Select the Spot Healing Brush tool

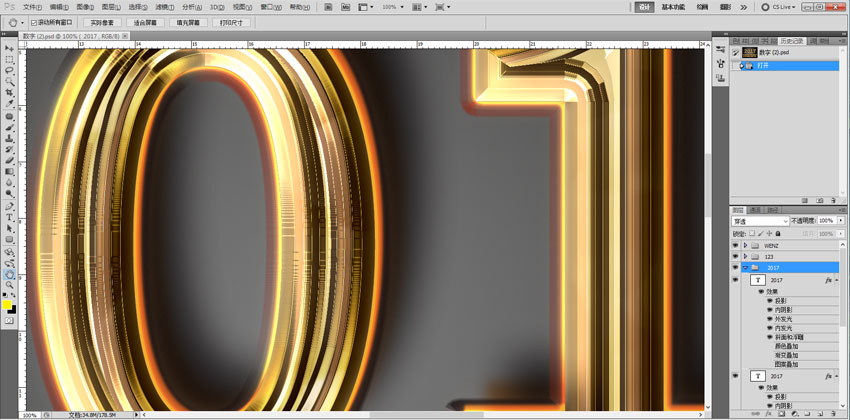[9, 117]
